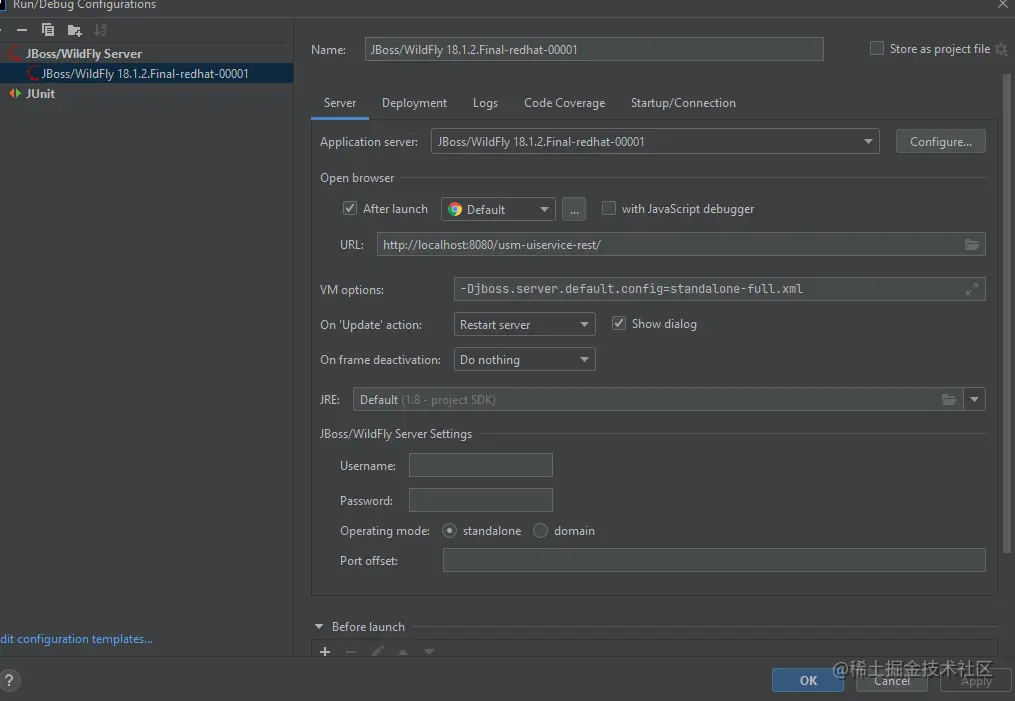Open the JRE dropdown arrow

click(x=974, y=399)
